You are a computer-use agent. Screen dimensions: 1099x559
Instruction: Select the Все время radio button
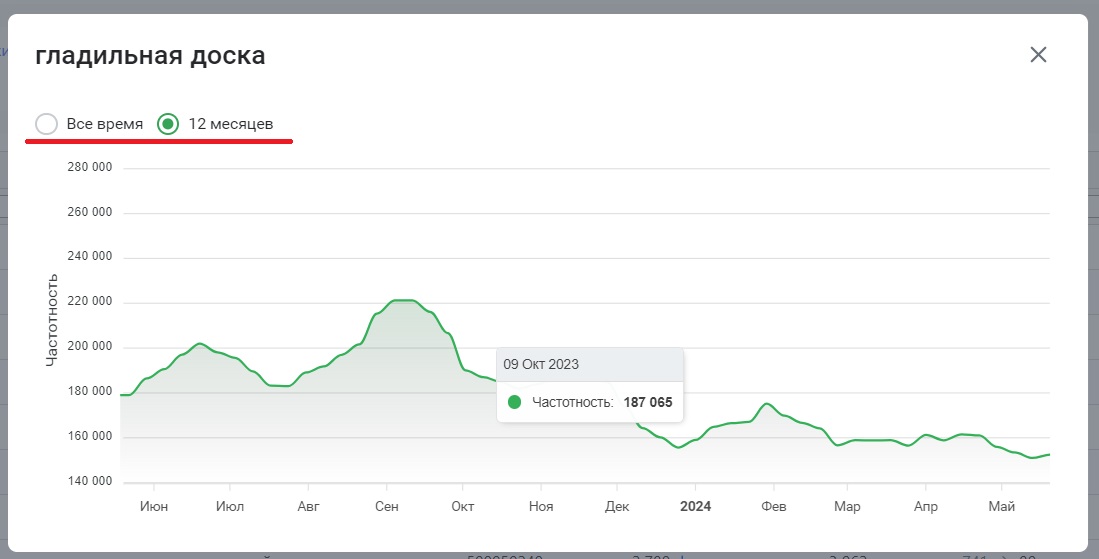46,124
